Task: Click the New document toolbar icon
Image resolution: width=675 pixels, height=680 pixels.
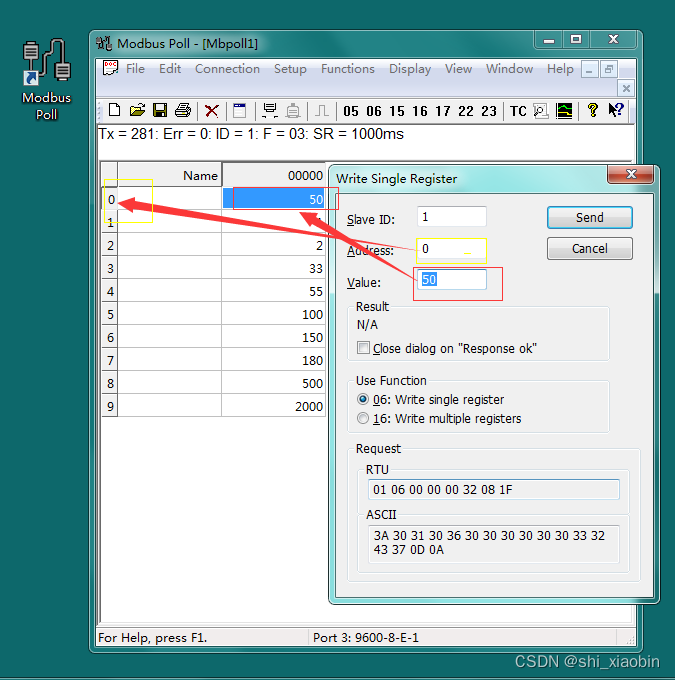Action: click(x=114, y=110)
